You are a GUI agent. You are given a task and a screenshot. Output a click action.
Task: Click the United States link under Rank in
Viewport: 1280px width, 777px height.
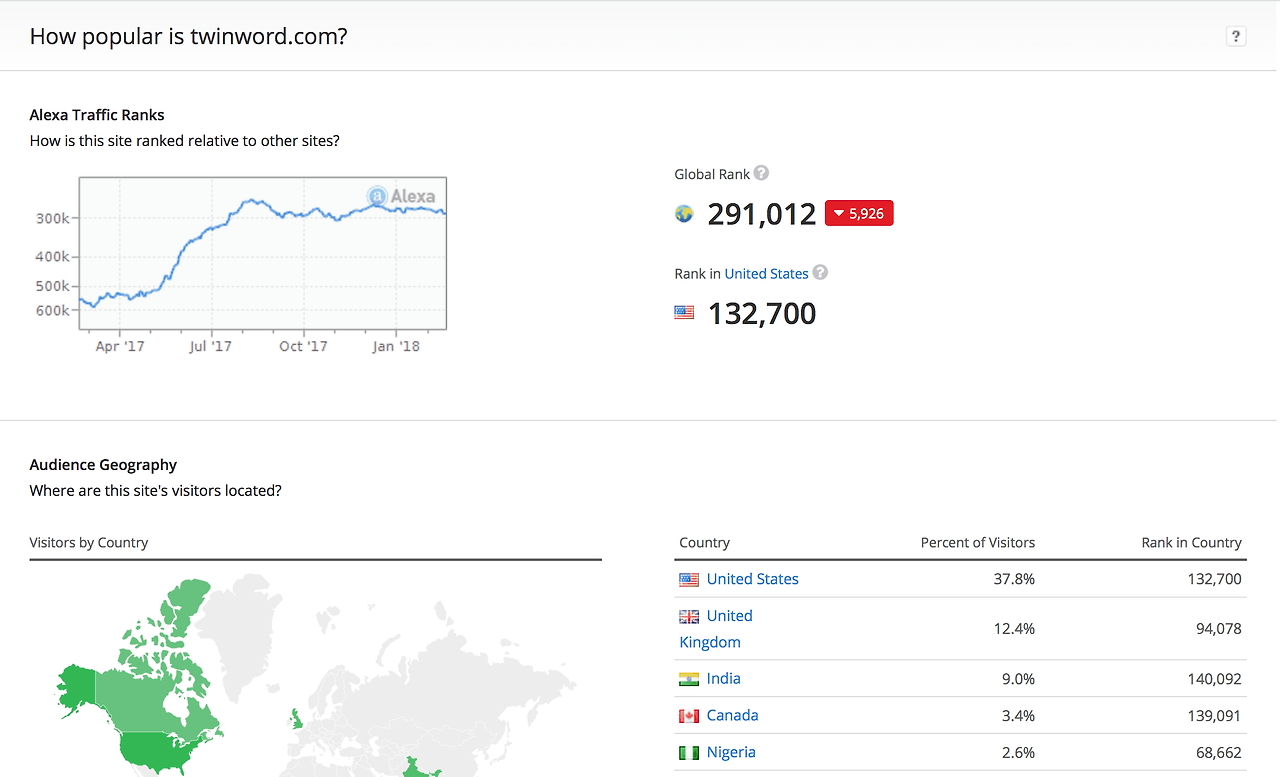click(x=766, y=273)
